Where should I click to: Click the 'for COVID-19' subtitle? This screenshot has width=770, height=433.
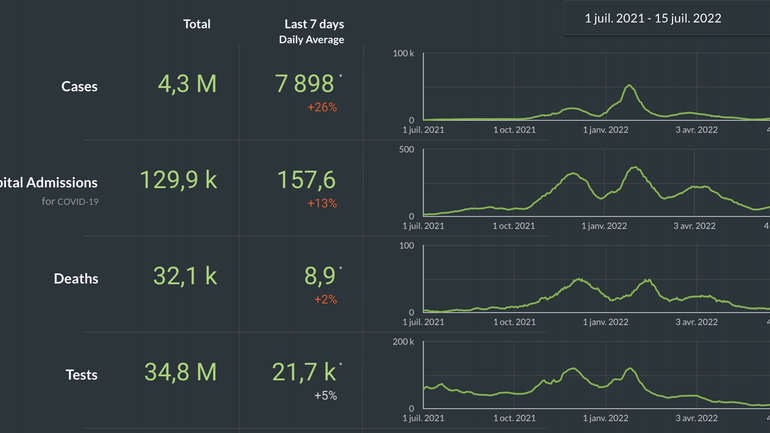click(70, 201)
